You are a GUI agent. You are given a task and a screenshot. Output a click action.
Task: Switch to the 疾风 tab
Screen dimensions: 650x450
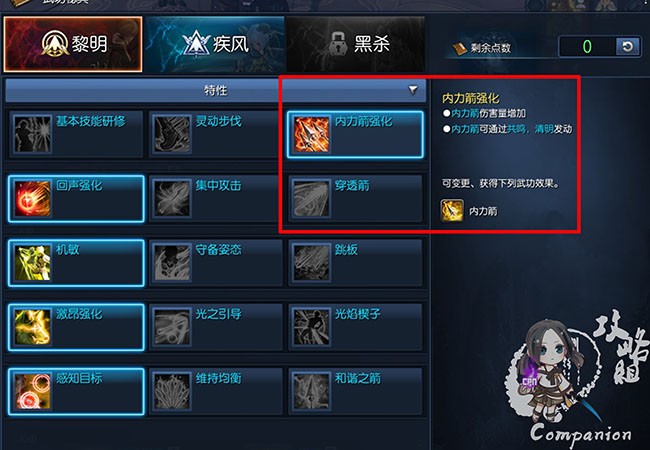pos(215,44)
